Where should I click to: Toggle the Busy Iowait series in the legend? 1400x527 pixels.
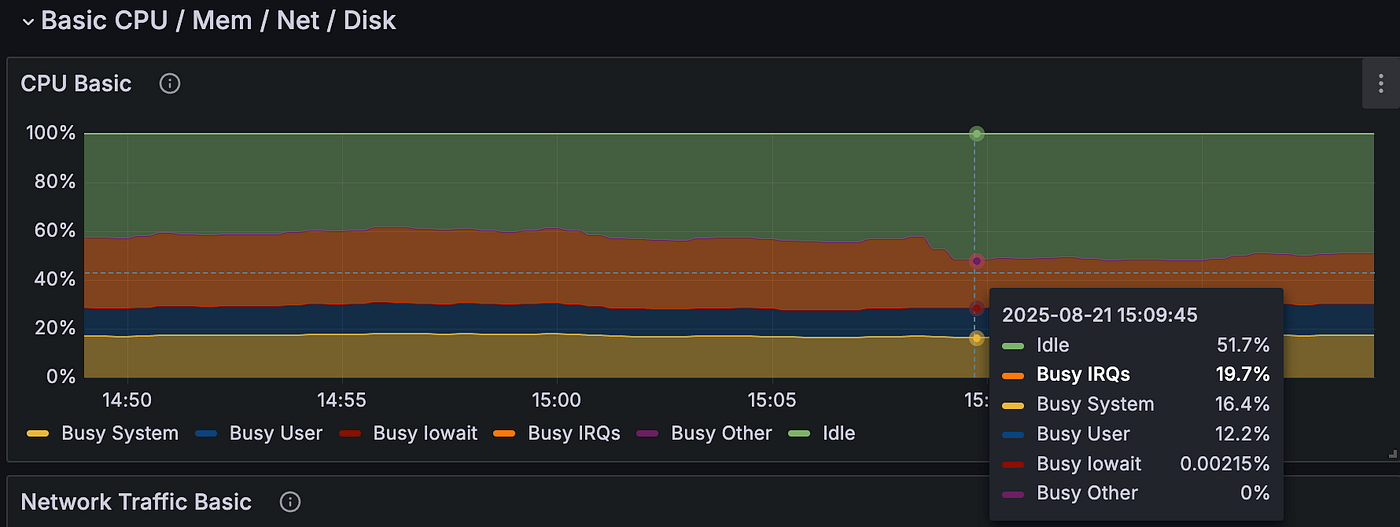[425, 433]
